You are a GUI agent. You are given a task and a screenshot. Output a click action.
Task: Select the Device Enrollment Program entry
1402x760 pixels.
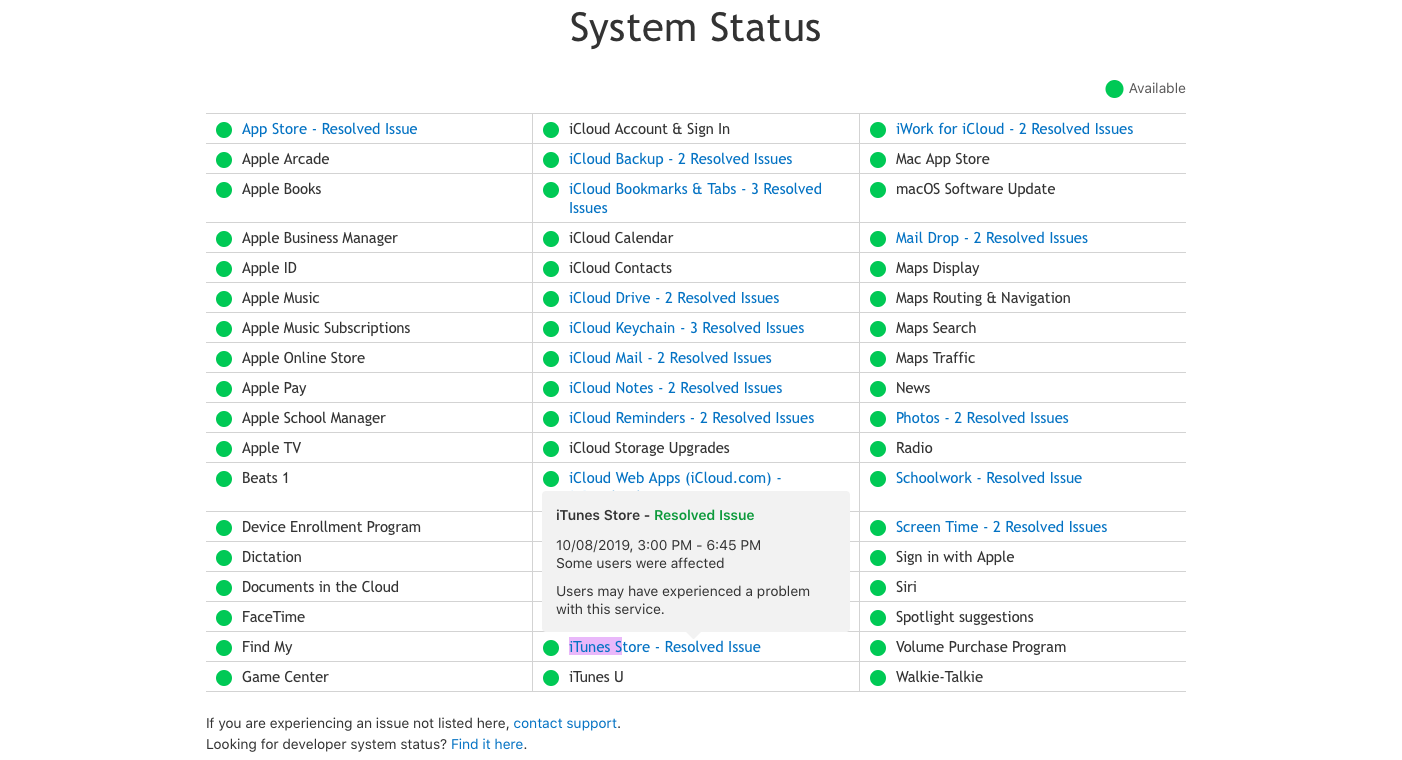[331, 527]
